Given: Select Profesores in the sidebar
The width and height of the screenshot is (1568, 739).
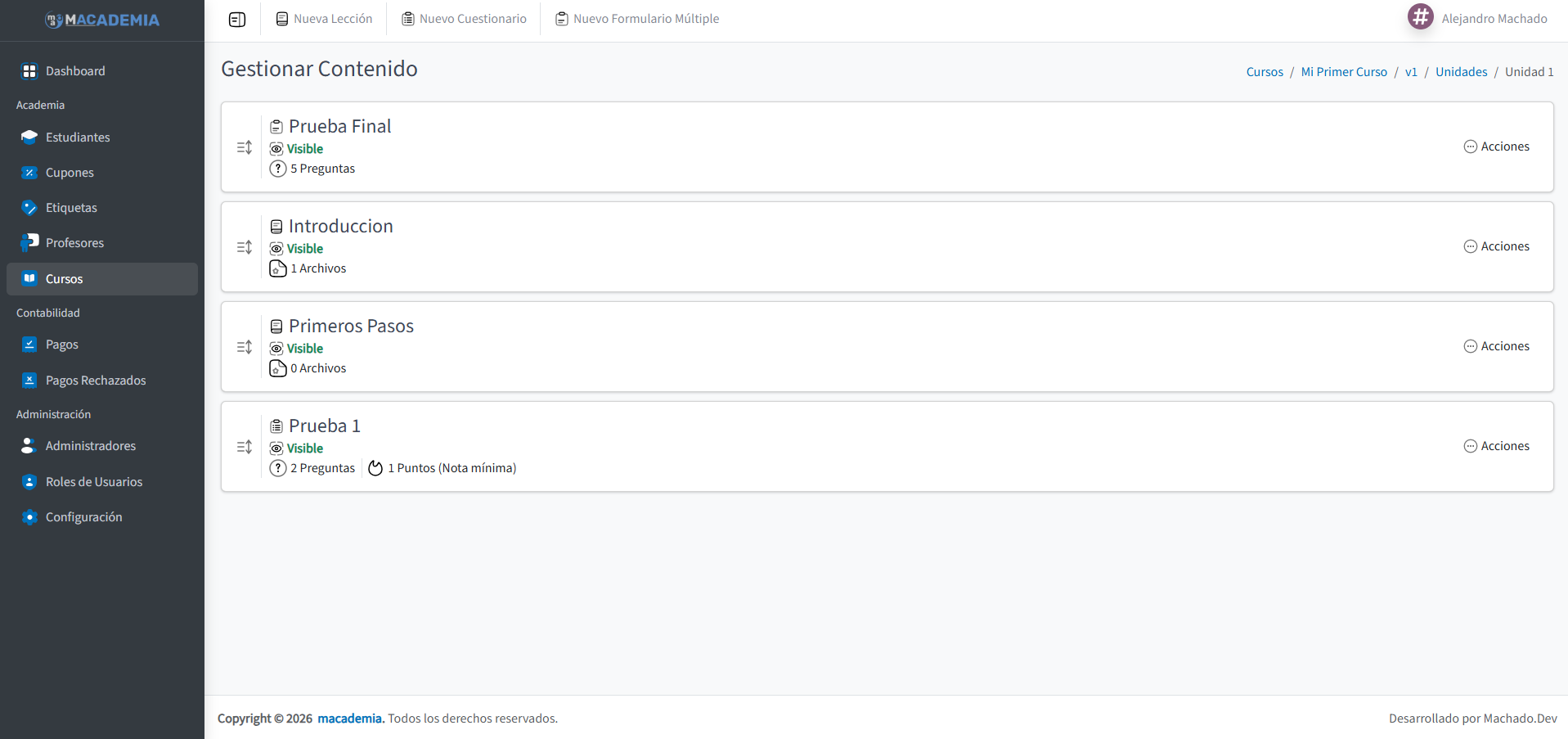Looking at the screenshot, I should pos(74,242).
